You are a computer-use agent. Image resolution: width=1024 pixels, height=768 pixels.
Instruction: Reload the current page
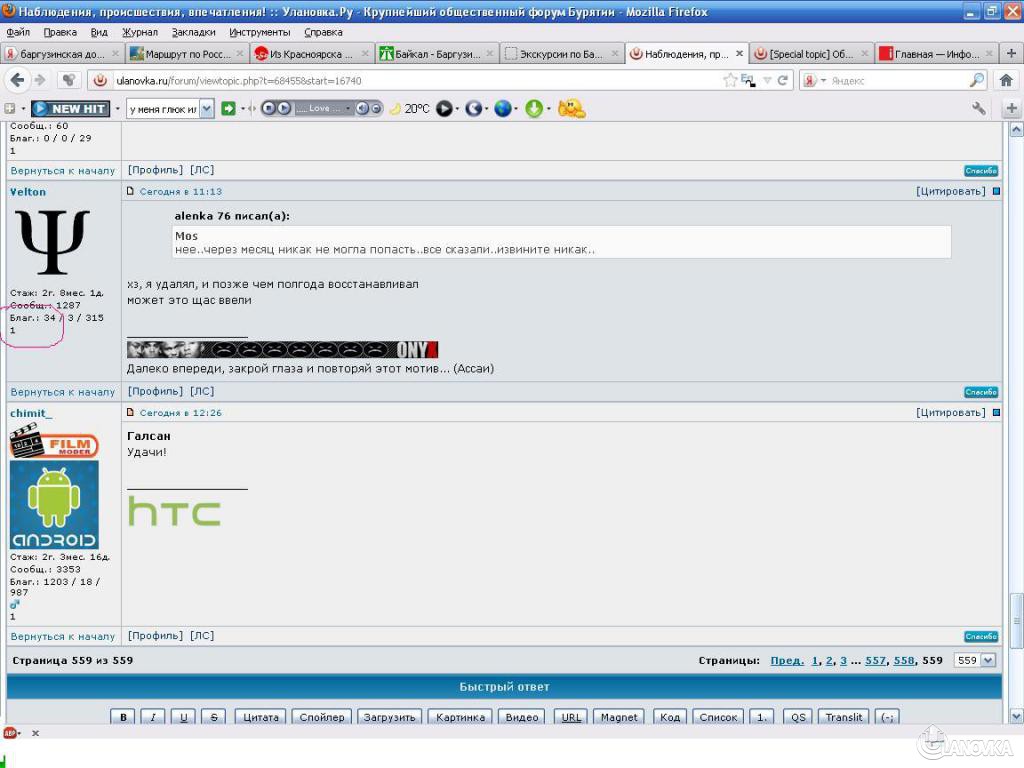click(783, 80)
